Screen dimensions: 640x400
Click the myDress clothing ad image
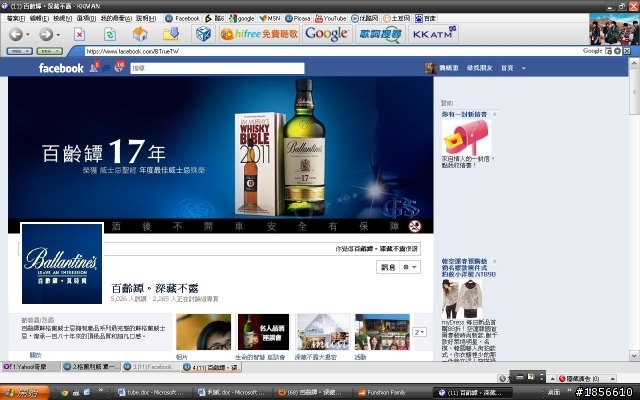pyautogui.click(x=462, y=299)
